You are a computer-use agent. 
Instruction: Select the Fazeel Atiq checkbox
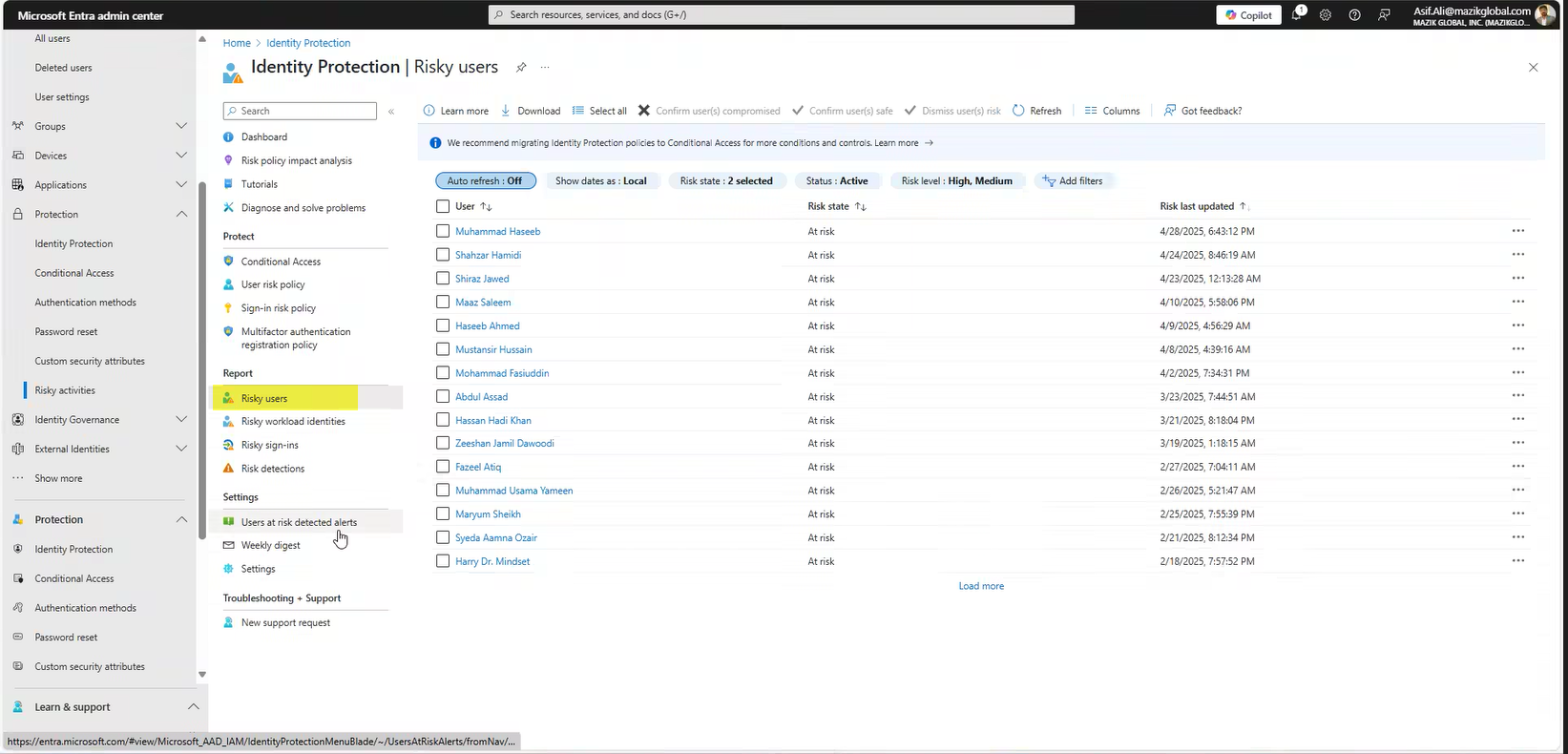[443, 467]
